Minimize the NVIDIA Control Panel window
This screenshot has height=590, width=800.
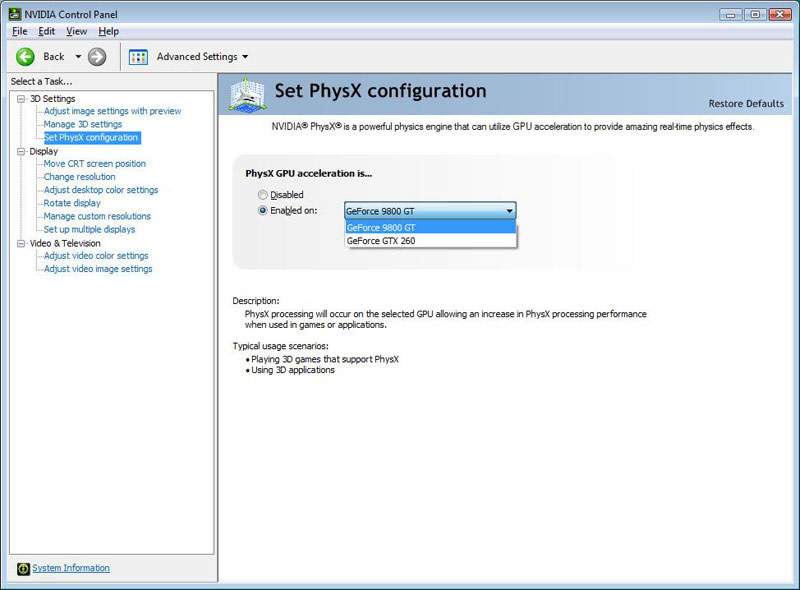click(x=730, y=14)
